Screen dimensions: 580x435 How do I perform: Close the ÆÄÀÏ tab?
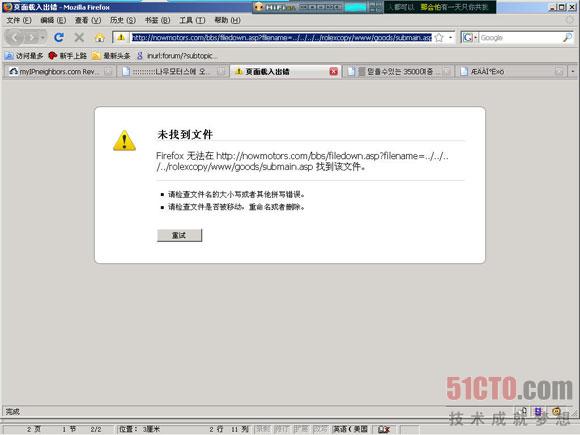[559, 71]
